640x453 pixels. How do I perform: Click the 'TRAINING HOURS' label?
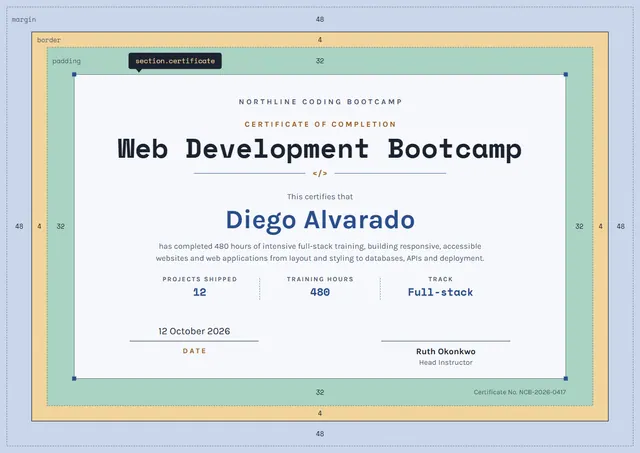(320, 279)
